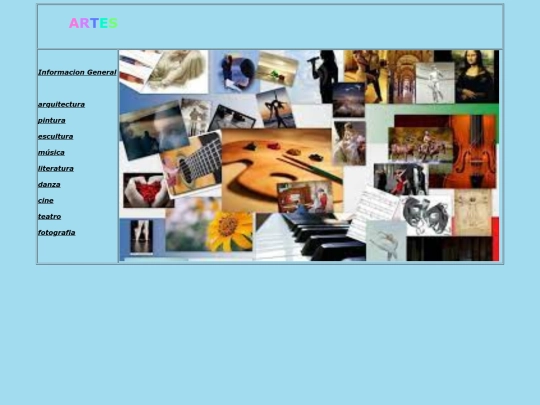Click the theater masks picture
This screenshot has height=405, width=540.
[x=427, y=216]
